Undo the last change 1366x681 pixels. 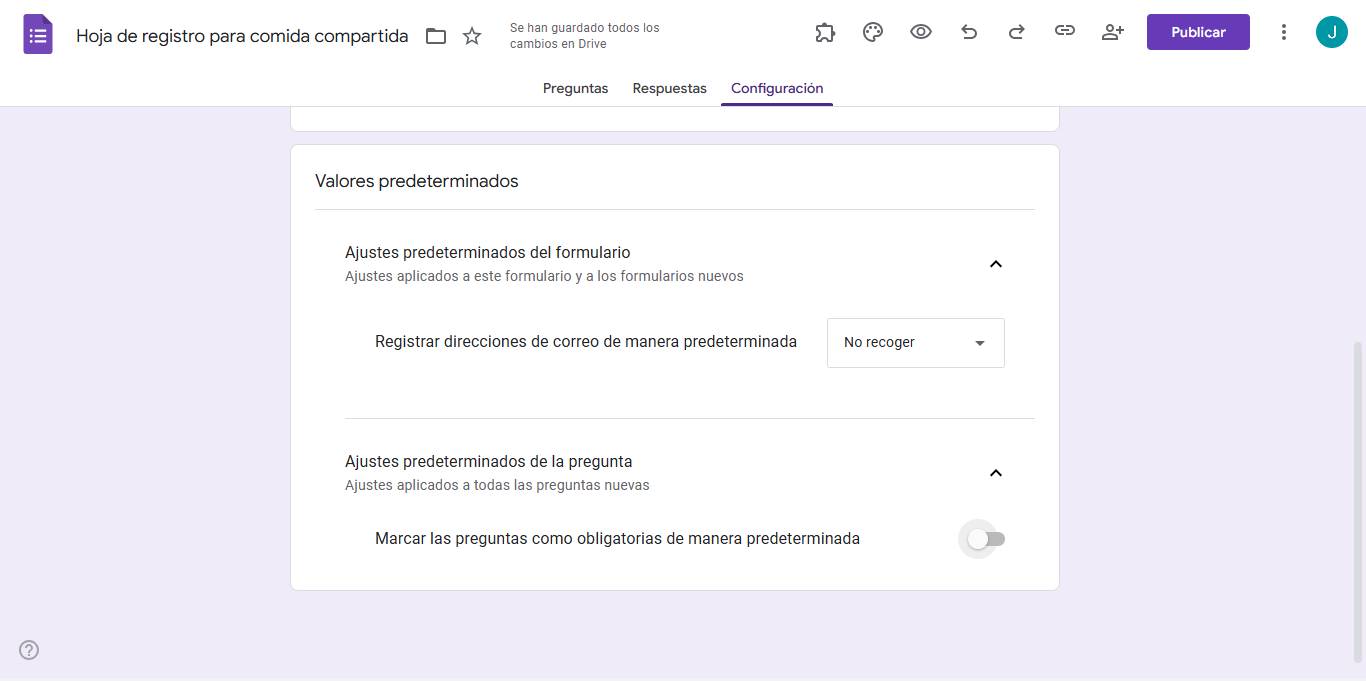point(968,31)
